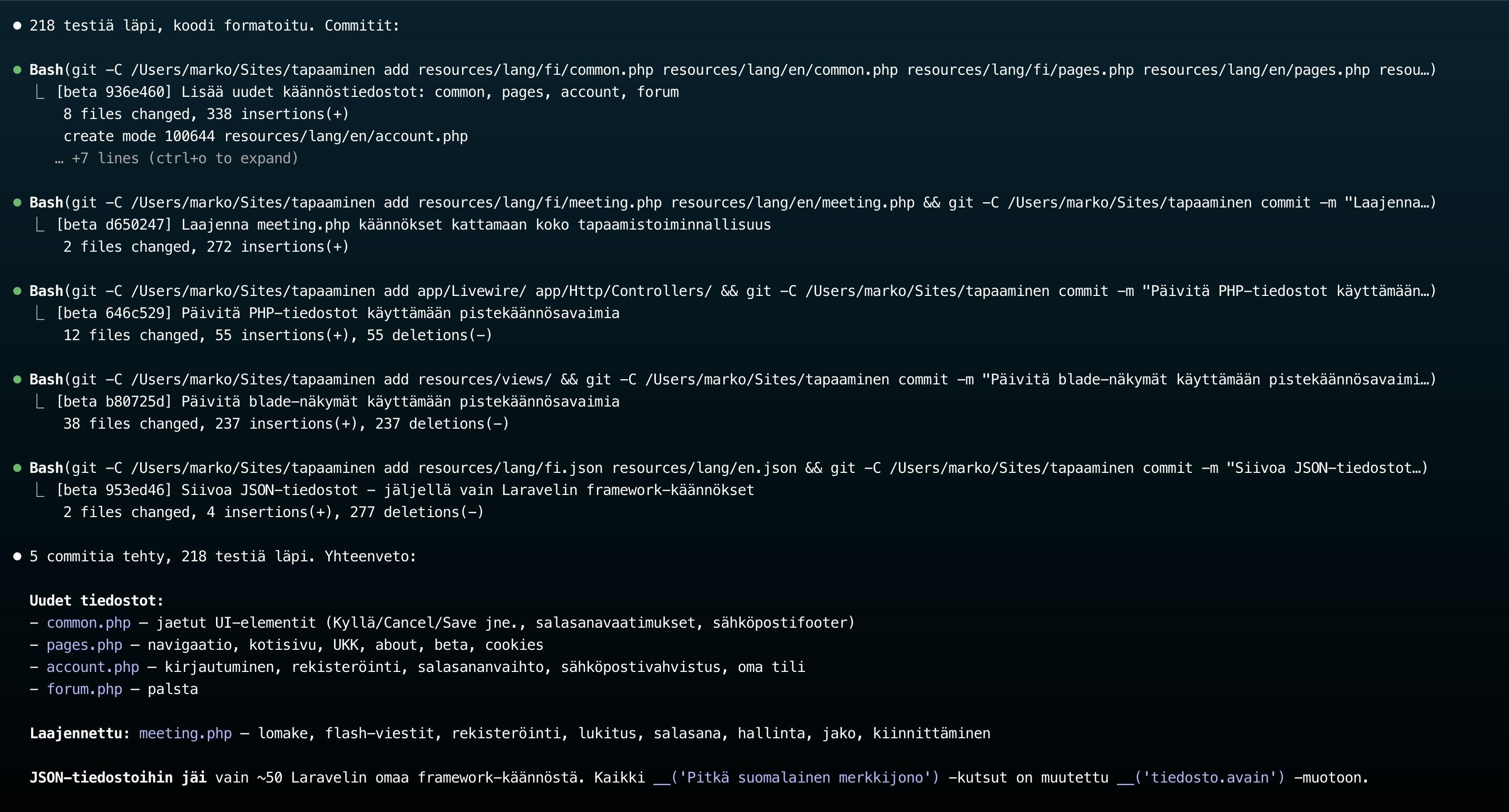Click the green dot beside the common.php Bash command
Image resolution: width=1509 pixels, height=812 pixels.
click(17, 70)
